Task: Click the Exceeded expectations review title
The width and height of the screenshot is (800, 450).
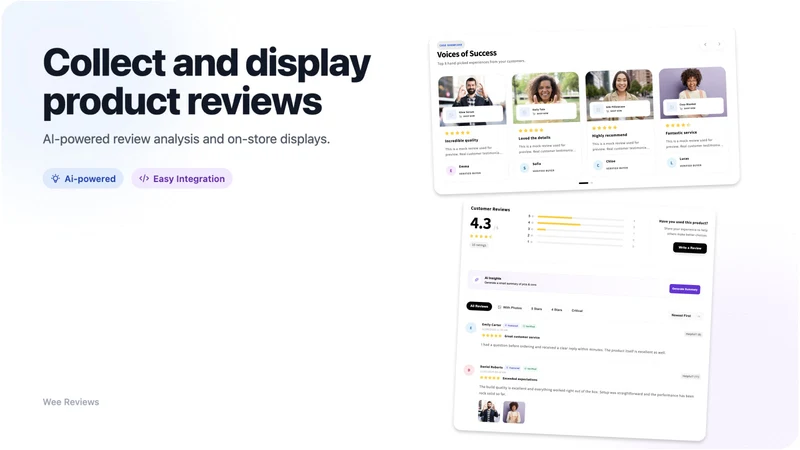Action: point(520,379)
